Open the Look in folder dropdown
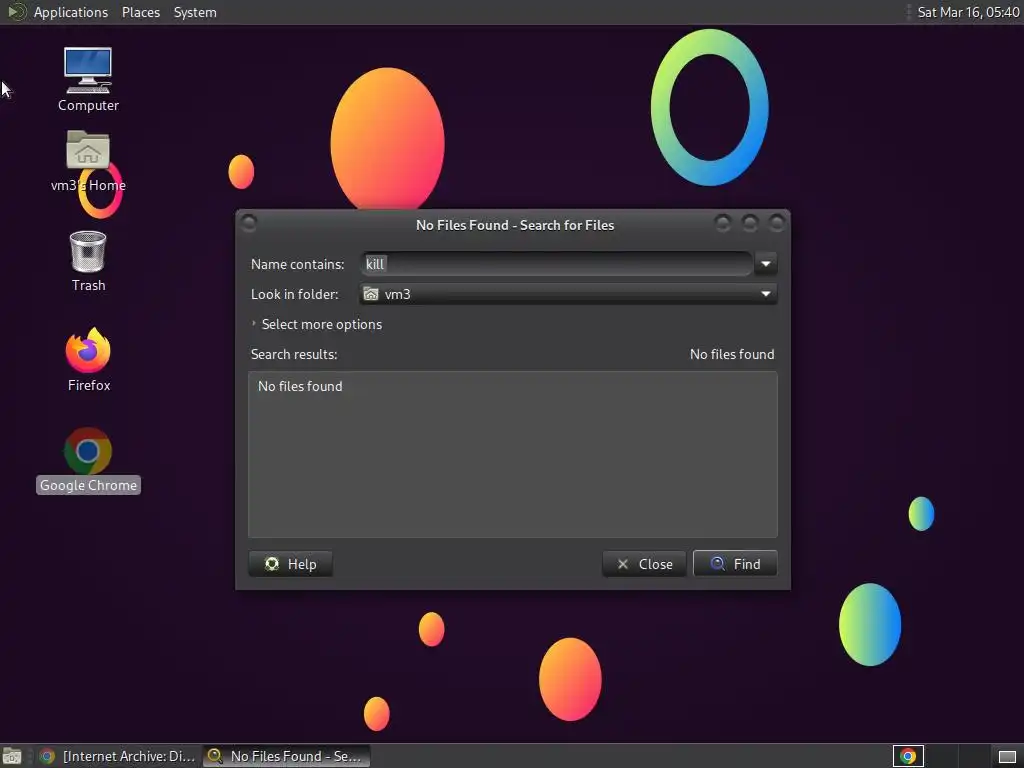 [x=568, y=294]
